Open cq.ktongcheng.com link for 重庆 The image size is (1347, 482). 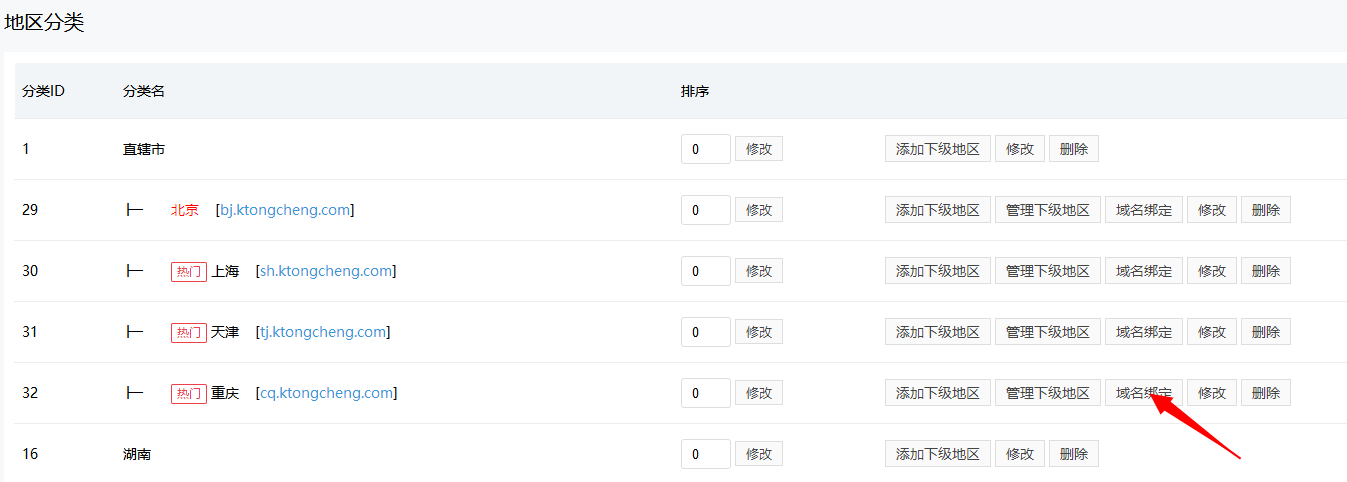[326, 393]
